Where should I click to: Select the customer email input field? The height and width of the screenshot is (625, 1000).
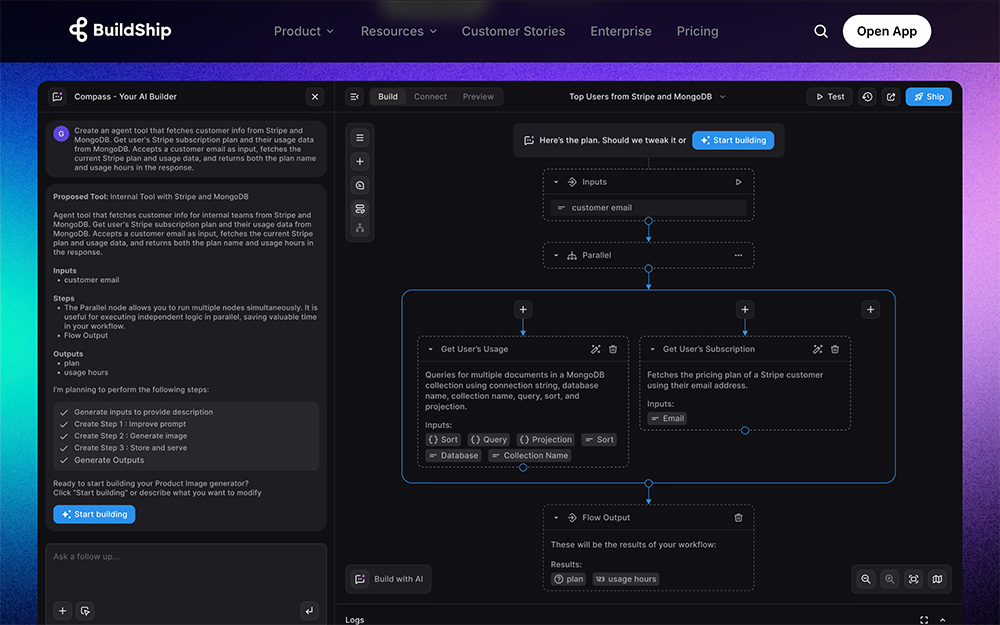coord(648,207)
